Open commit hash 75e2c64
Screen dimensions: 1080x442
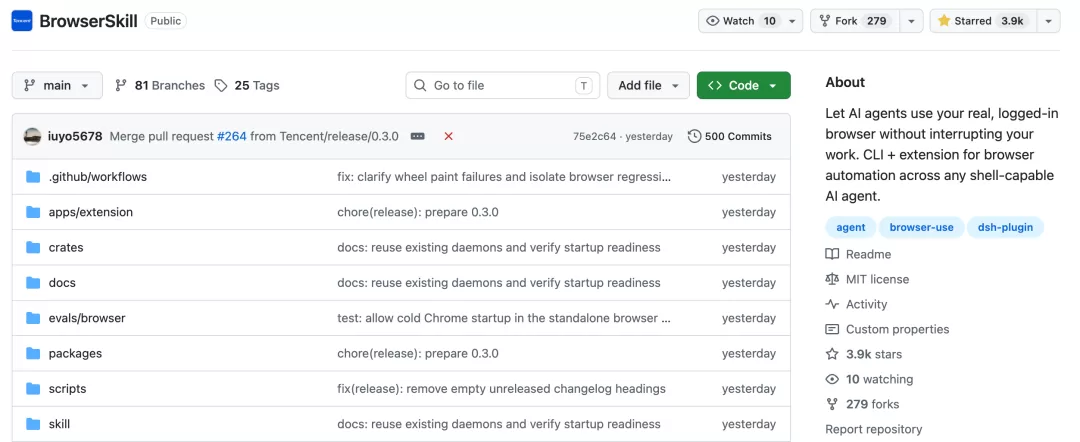pyautogui.click(x=594, y=136)
